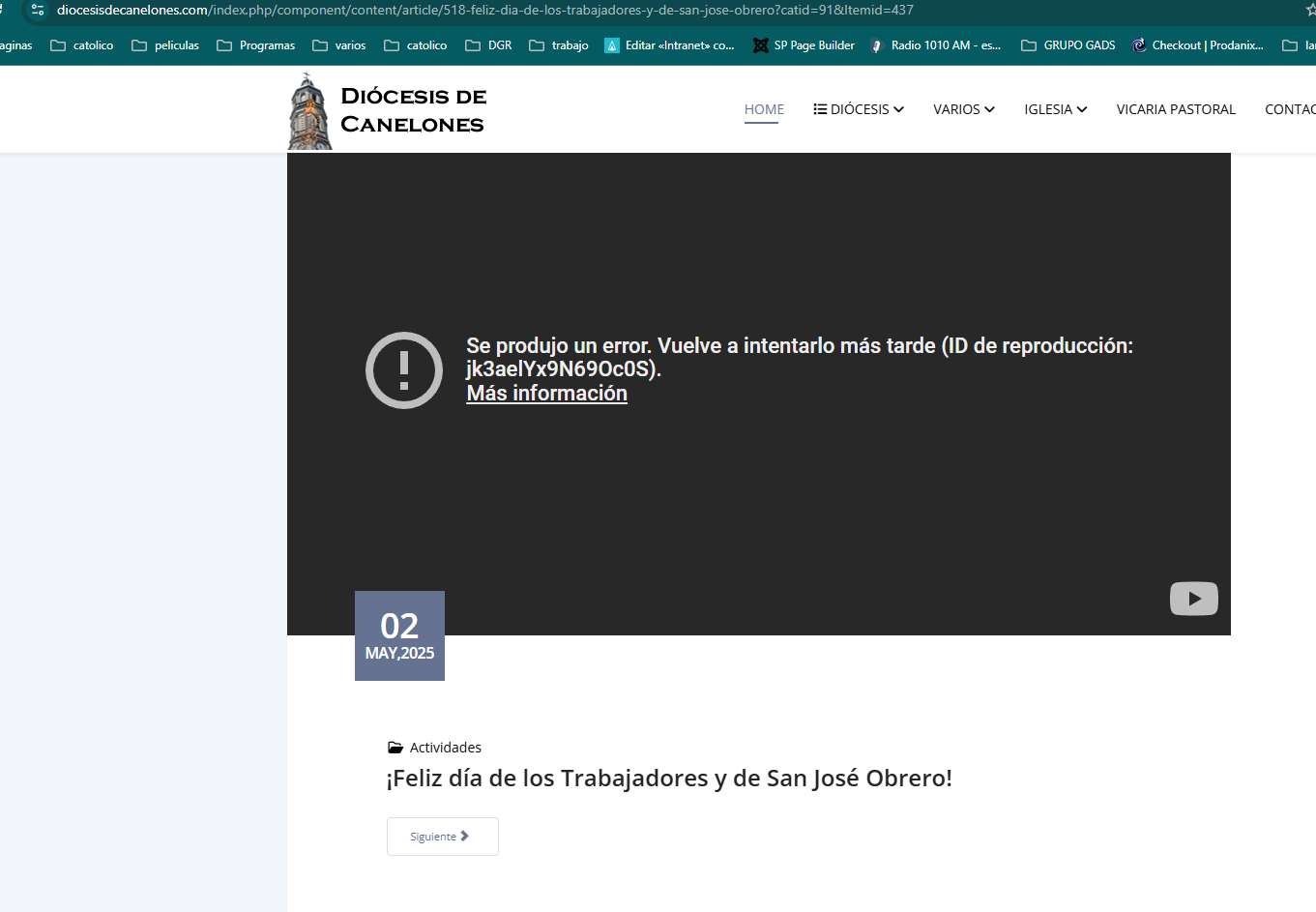Viewport: 1316px width, 912px height.
Task: Open the DGR bookmarks folder
Action: (x=489, y=45)
